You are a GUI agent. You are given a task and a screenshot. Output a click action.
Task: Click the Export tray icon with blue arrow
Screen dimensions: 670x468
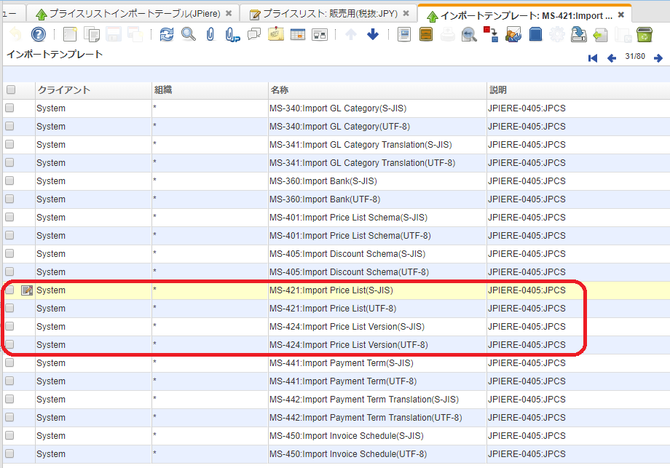click(x=579, y=34)
